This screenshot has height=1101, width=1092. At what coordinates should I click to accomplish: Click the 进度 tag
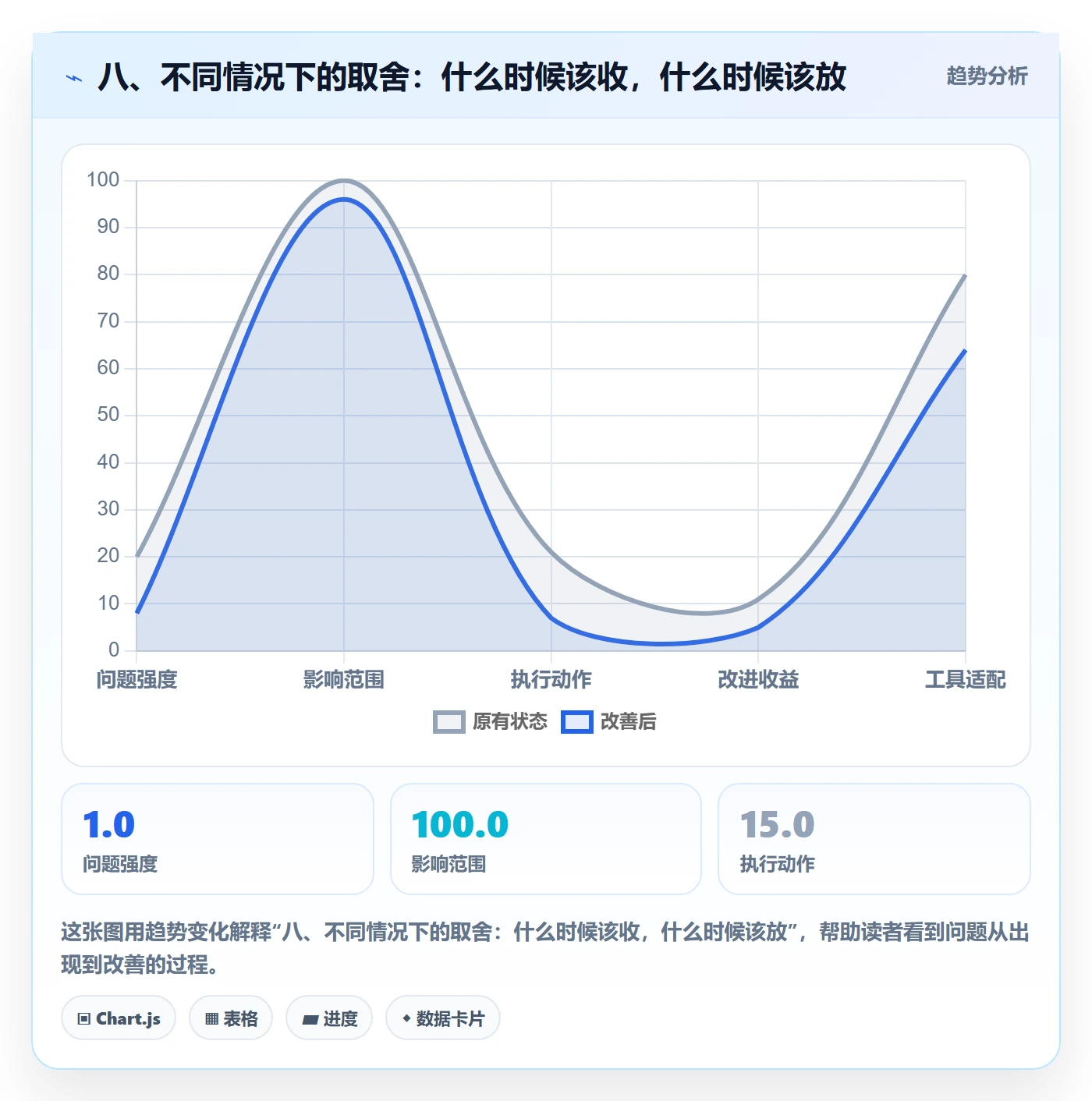click(329, 1018)
